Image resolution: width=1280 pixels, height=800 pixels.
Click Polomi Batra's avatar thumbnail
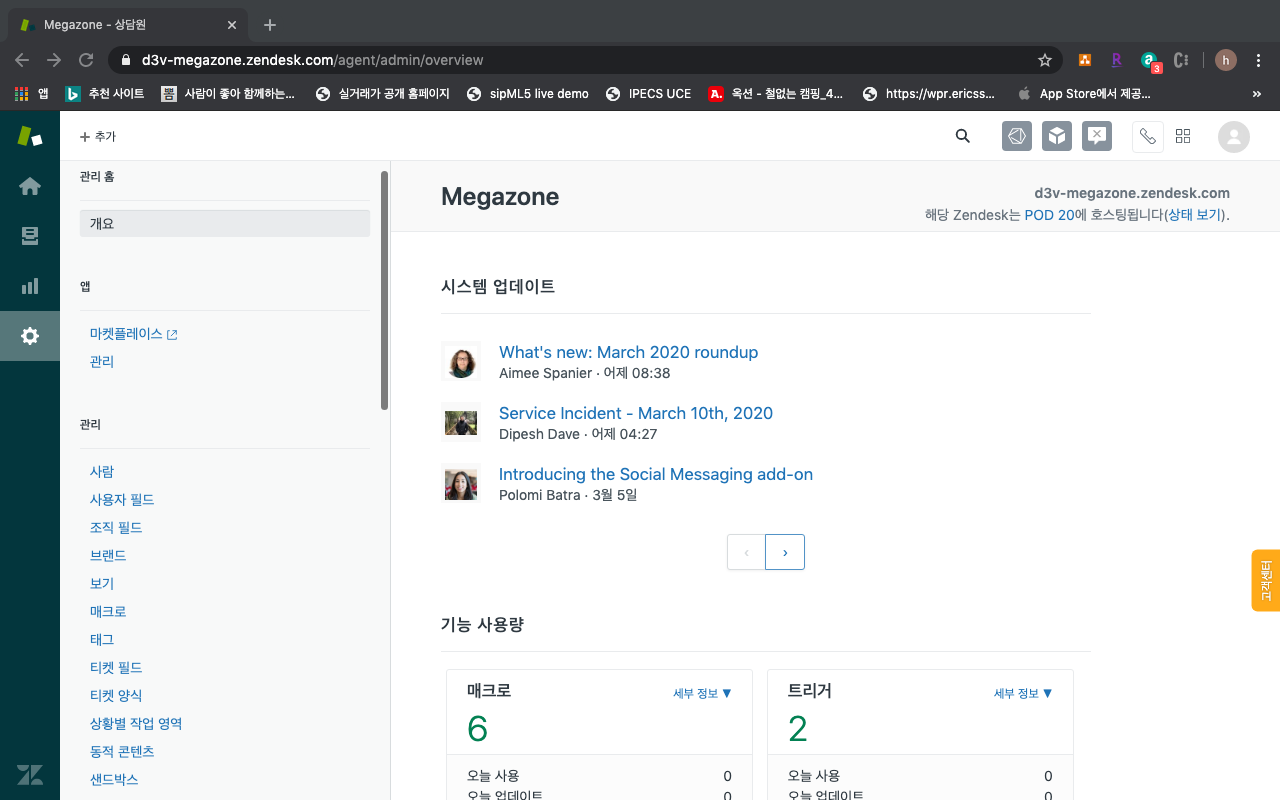[x=461, y=483]
